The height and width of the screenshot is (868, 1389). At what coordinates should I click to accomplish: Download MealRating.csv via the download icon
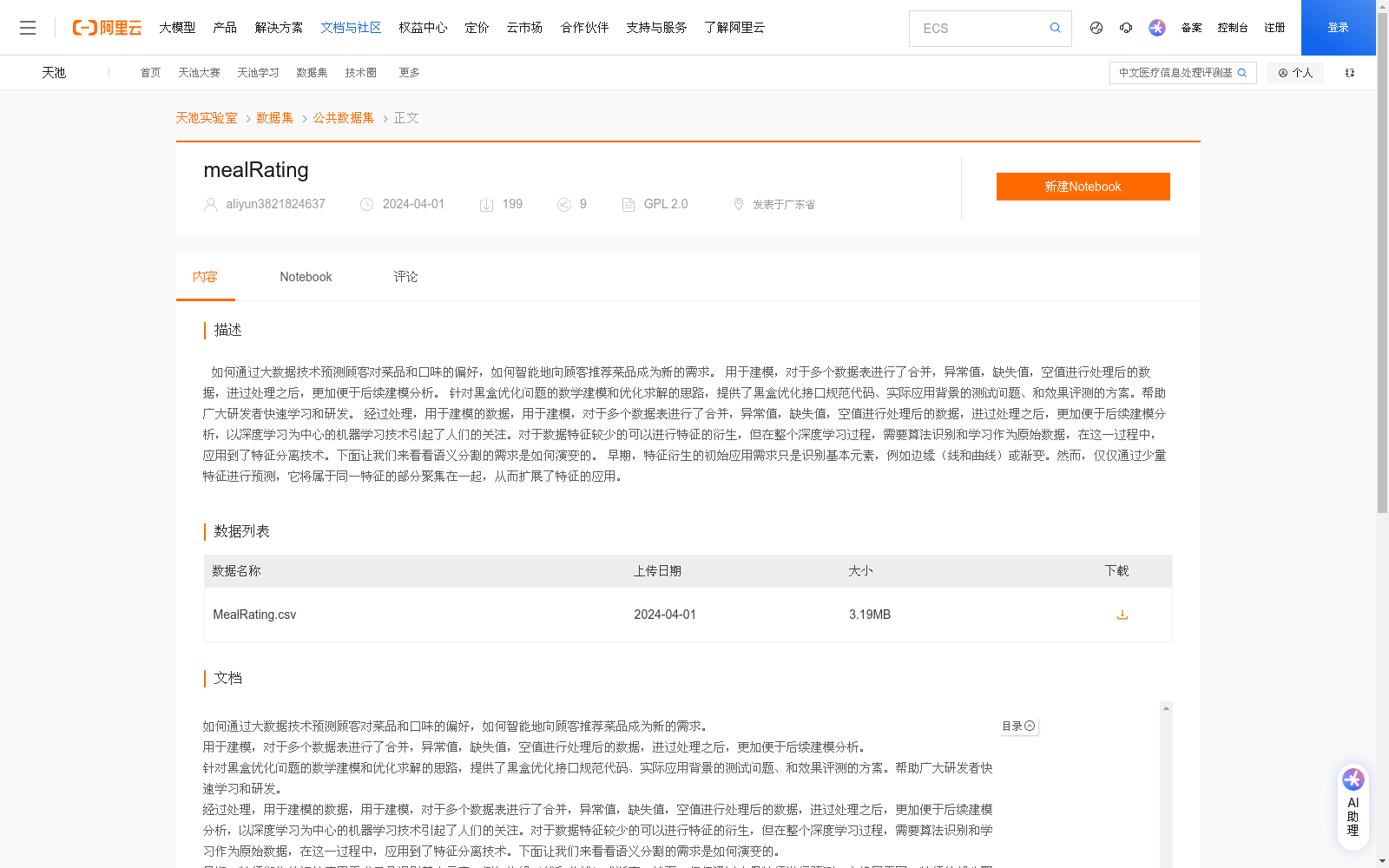[x=1122, y=615]
